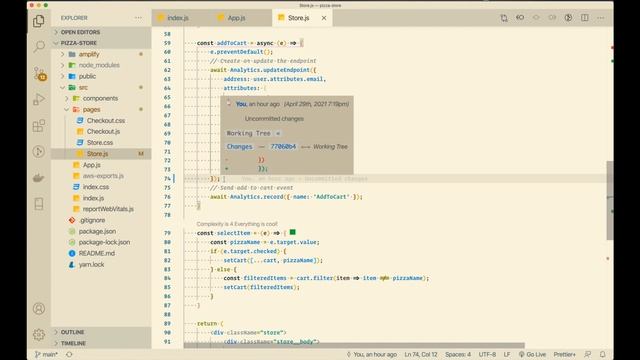Click the synchronize changes icon in status bar
The image size is (640, 360).
coord(69,354)
